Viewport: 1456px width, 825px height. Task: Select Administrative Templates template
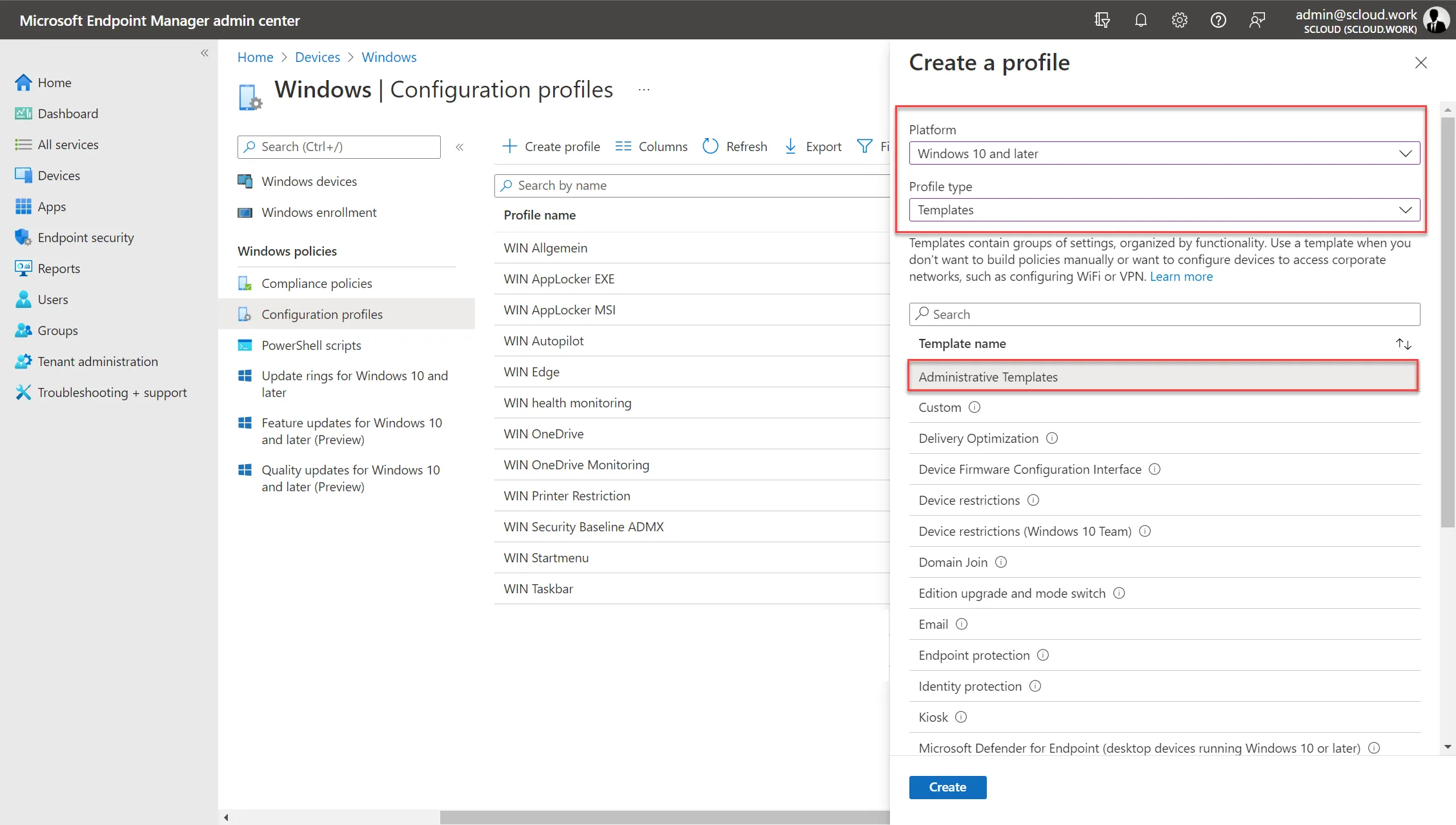(1163, 377)
